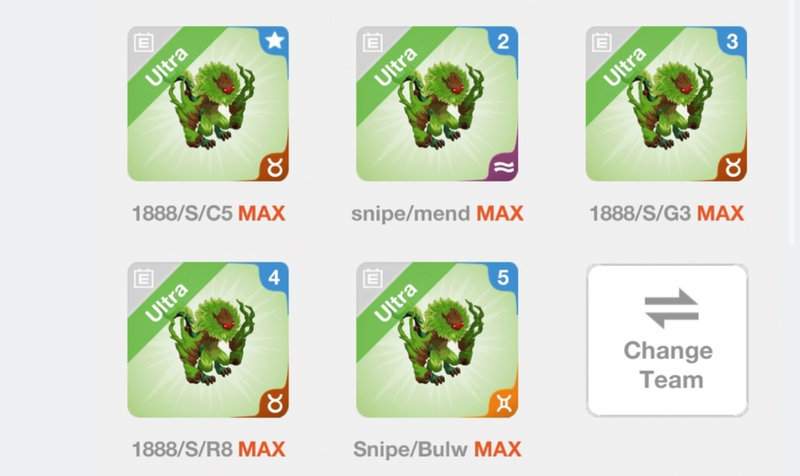Click the Taurus badge on the 1888/S/G3 card
Viewport: 800px width, 476px height.
(733, 167)
